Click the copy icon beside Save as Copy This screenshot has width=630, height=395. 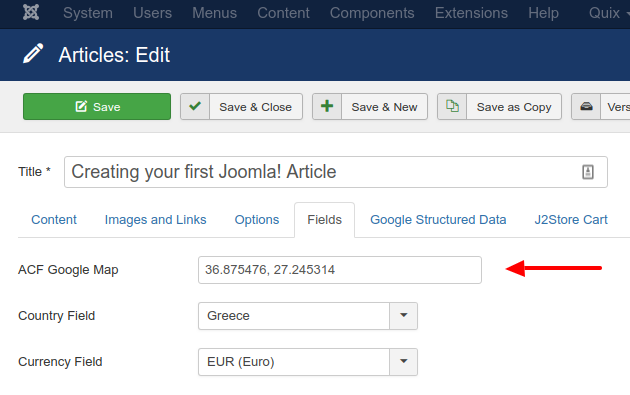452,106
